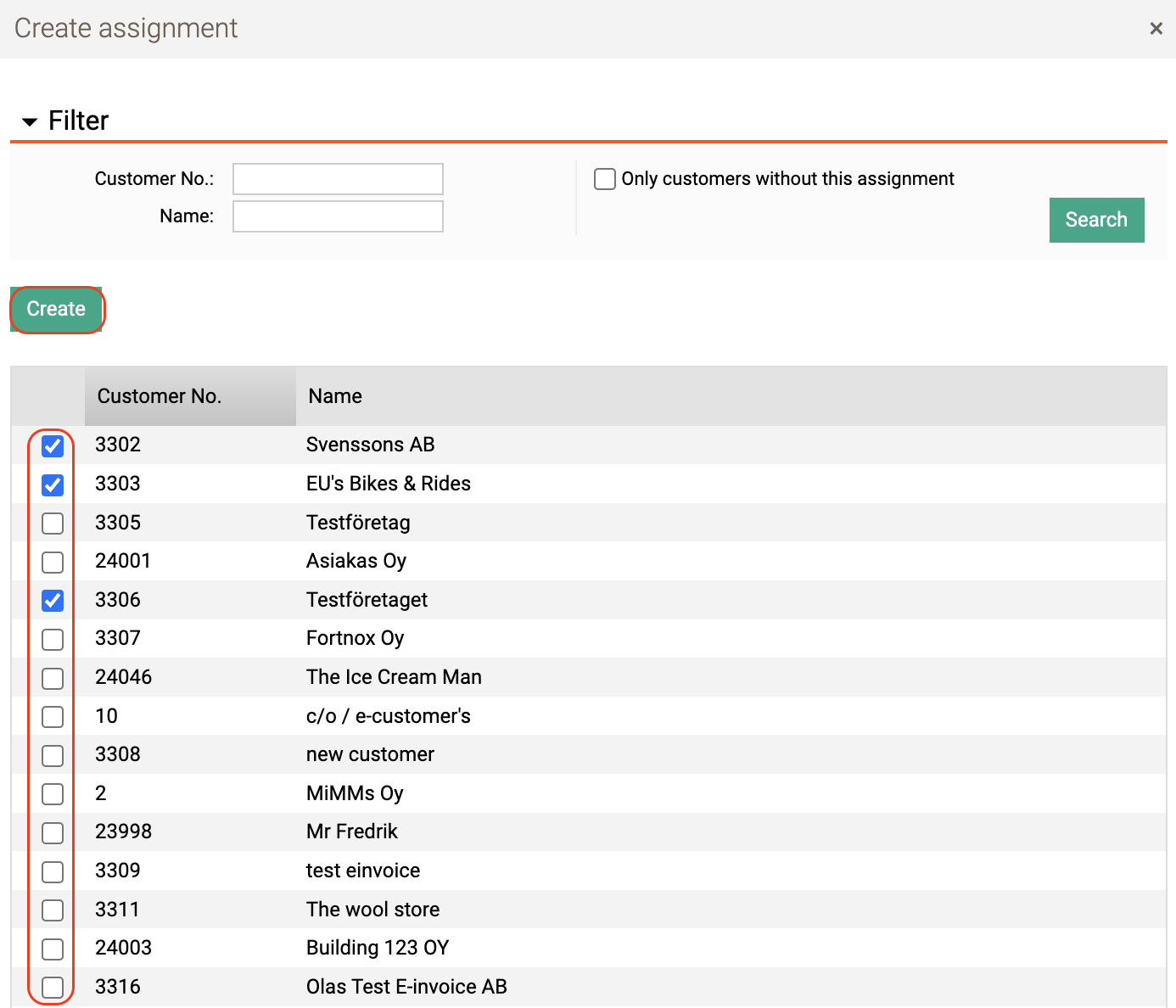Check The wool store checkbox
The image size is (1176, 1008).
pyautogui.click(x=53, y=910)
